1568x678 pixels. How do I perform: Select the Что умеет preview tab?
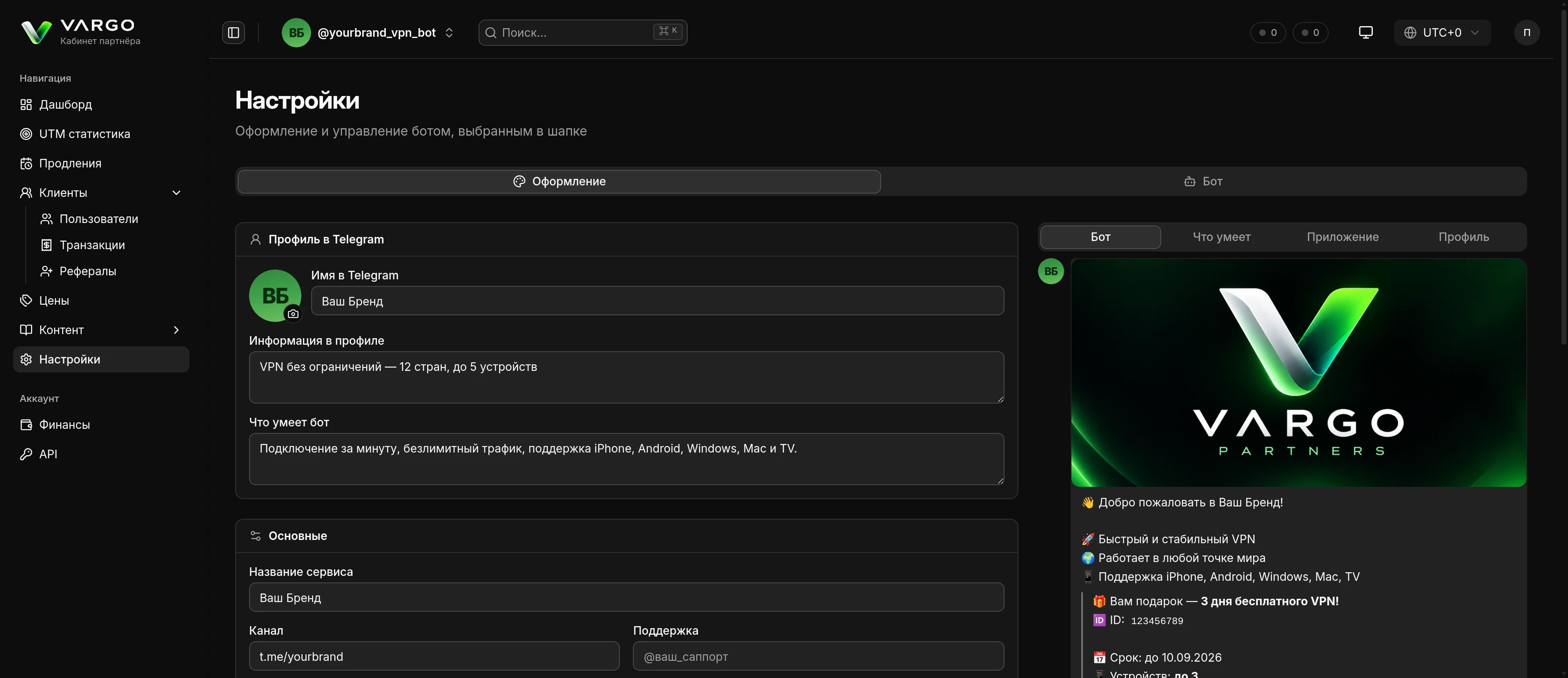[x=1221, y=237]
